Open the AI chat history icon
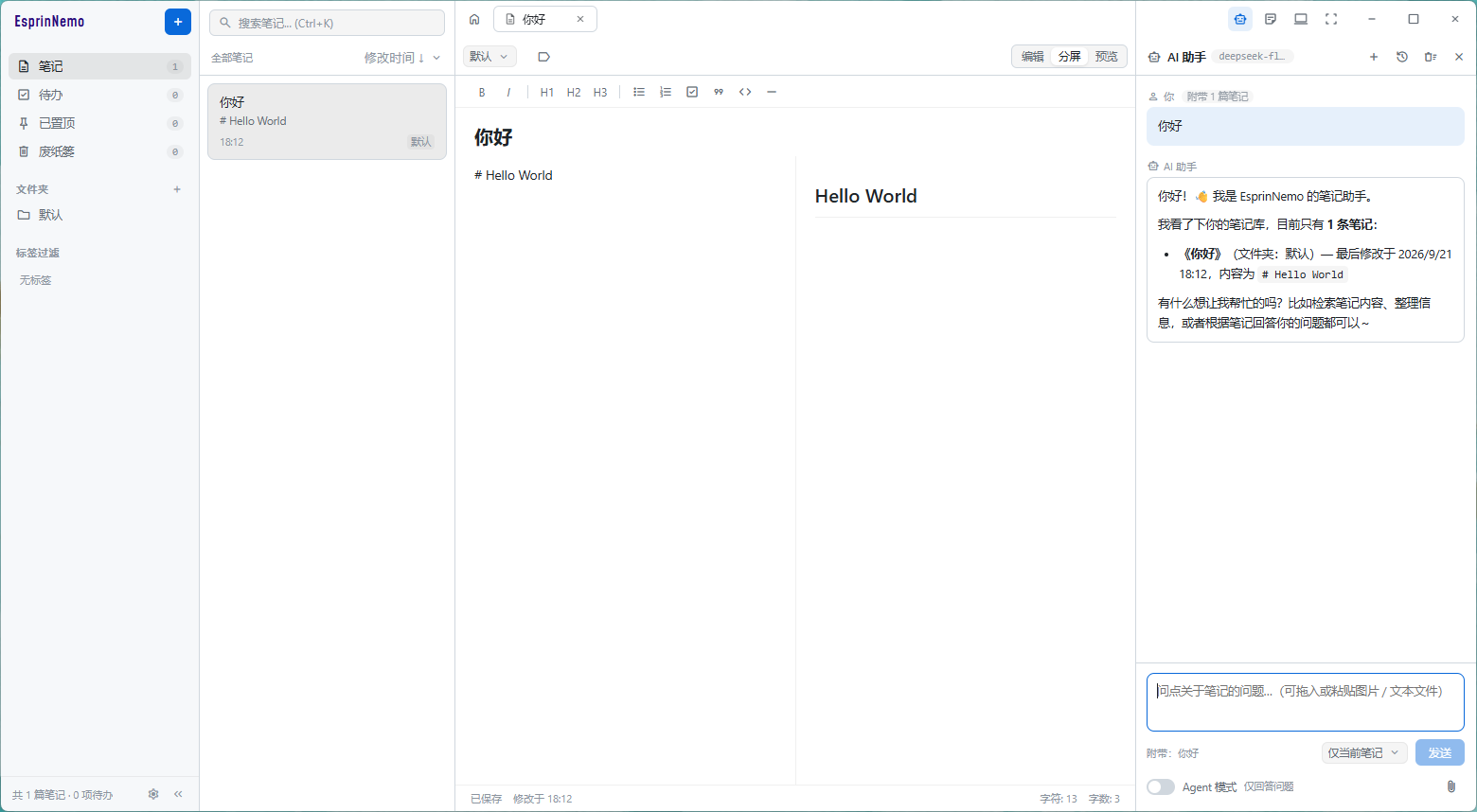Screen dimensions: 1477x812 (1402, 57)
